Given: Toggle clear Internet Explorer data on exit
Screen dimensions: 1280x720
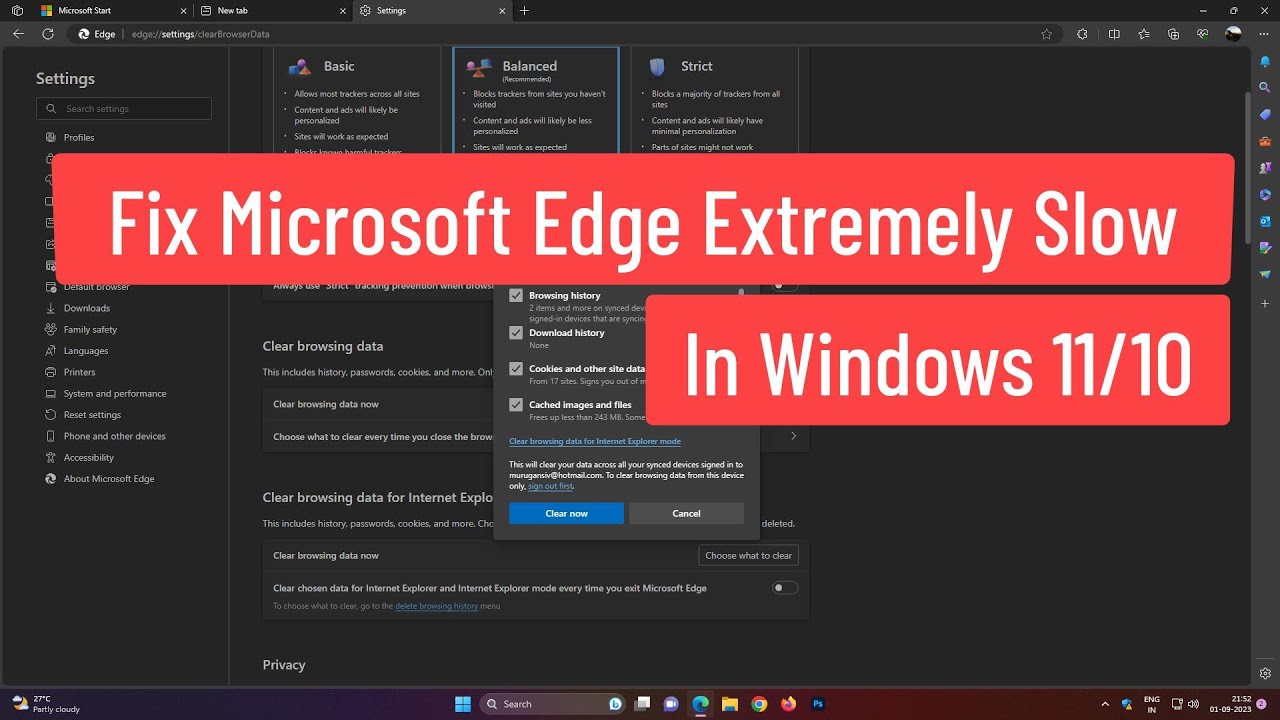Looking at the screenshot, I should 786,588.
